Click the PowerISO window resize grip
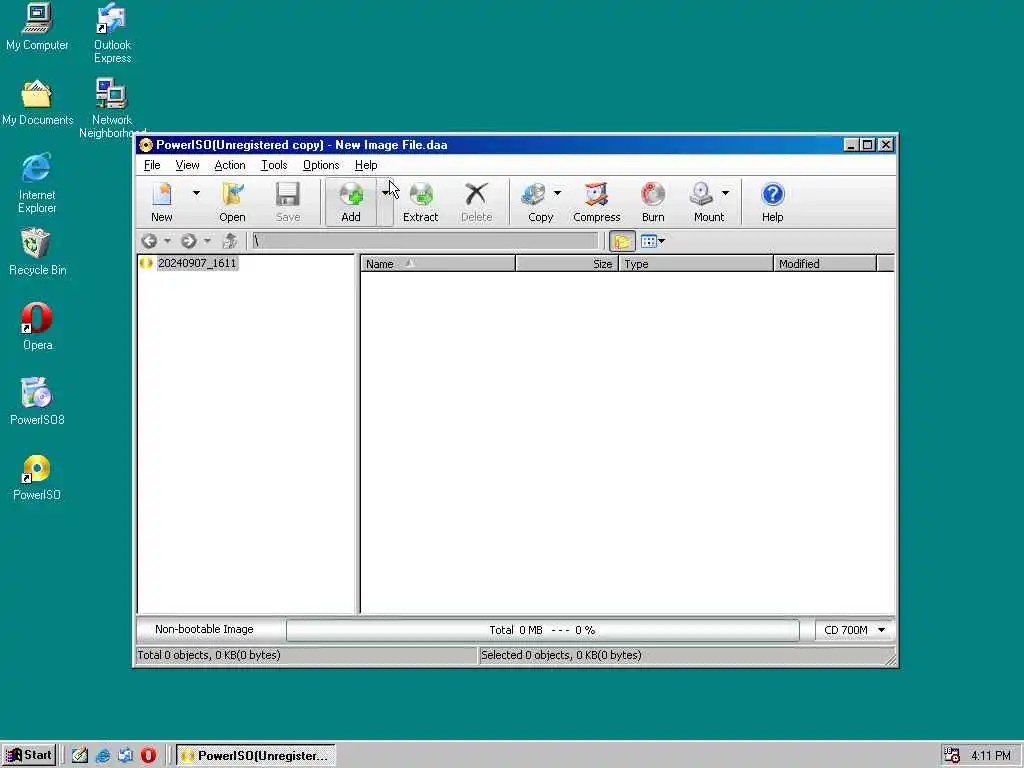Image resolution: width=1024 pixels, height=768 pixels. click(x=889, y=660)
